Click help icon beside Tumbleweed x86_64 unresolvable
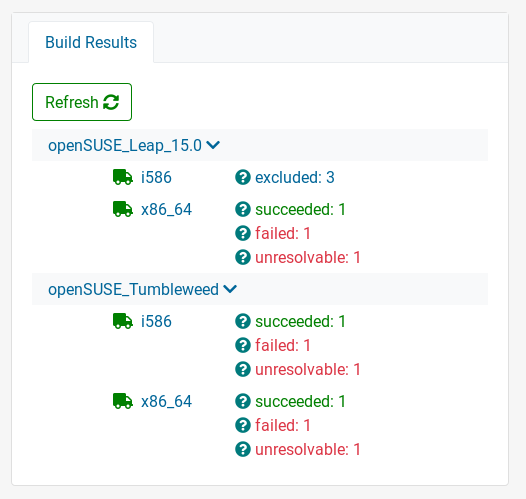Viewport: 526px width, 499px height. point(243,449)
